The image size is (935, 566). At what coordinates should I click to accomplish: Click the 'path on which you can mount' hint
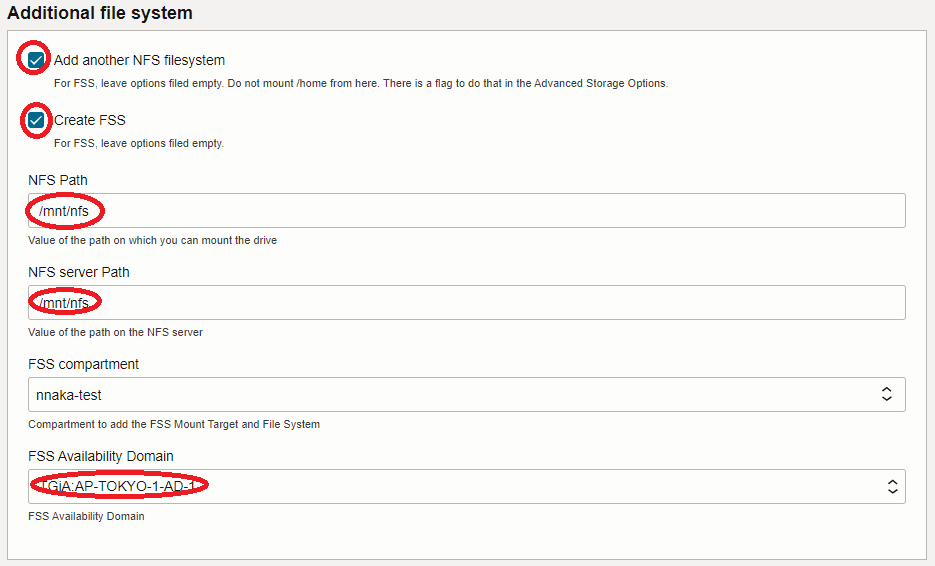point(152,240)
